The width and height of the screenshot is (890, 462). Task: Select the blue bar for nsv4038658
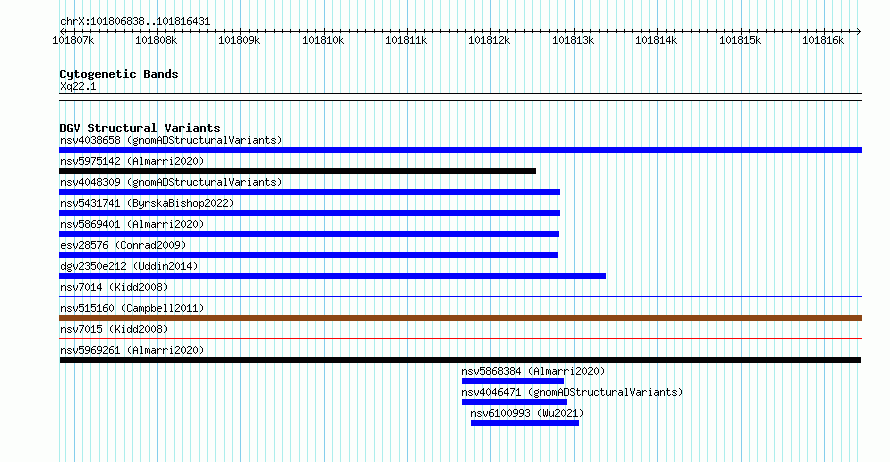[460, 150]
